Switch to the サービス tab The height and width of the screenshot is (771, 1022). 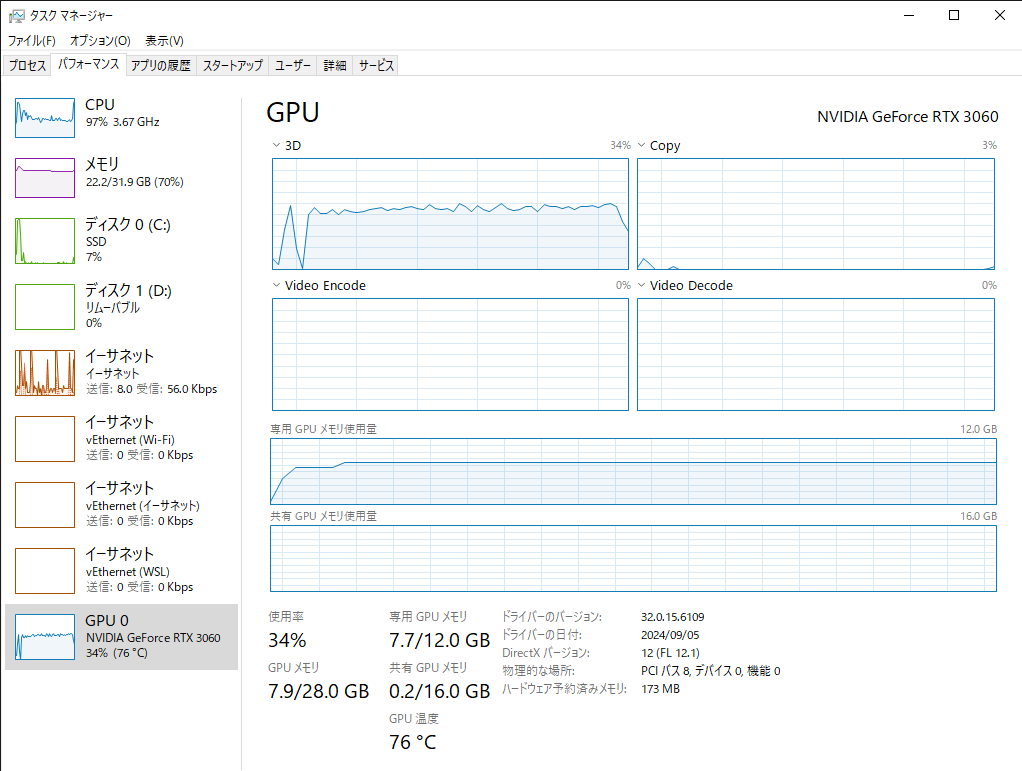376,65
